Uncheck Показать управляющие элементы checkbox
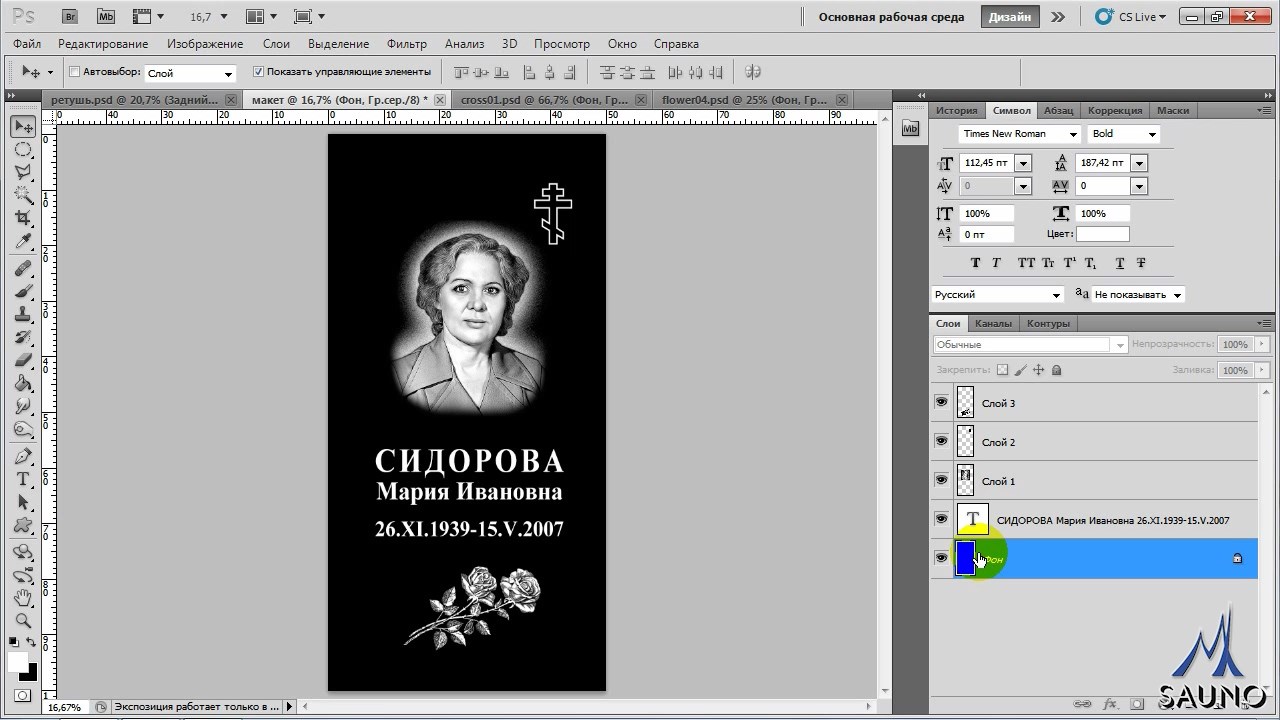The image size is (1280, 720). click(258, 72)
